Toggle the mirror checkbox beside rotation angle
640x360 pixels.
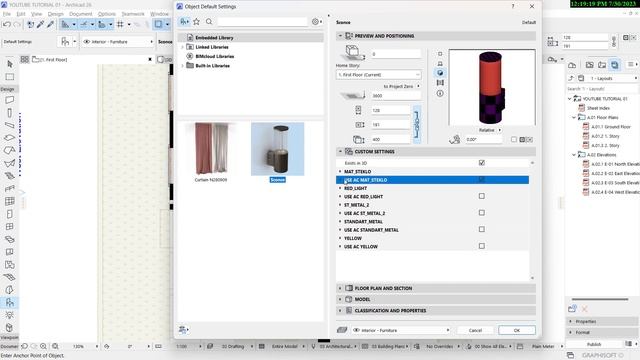click(514, 140)
